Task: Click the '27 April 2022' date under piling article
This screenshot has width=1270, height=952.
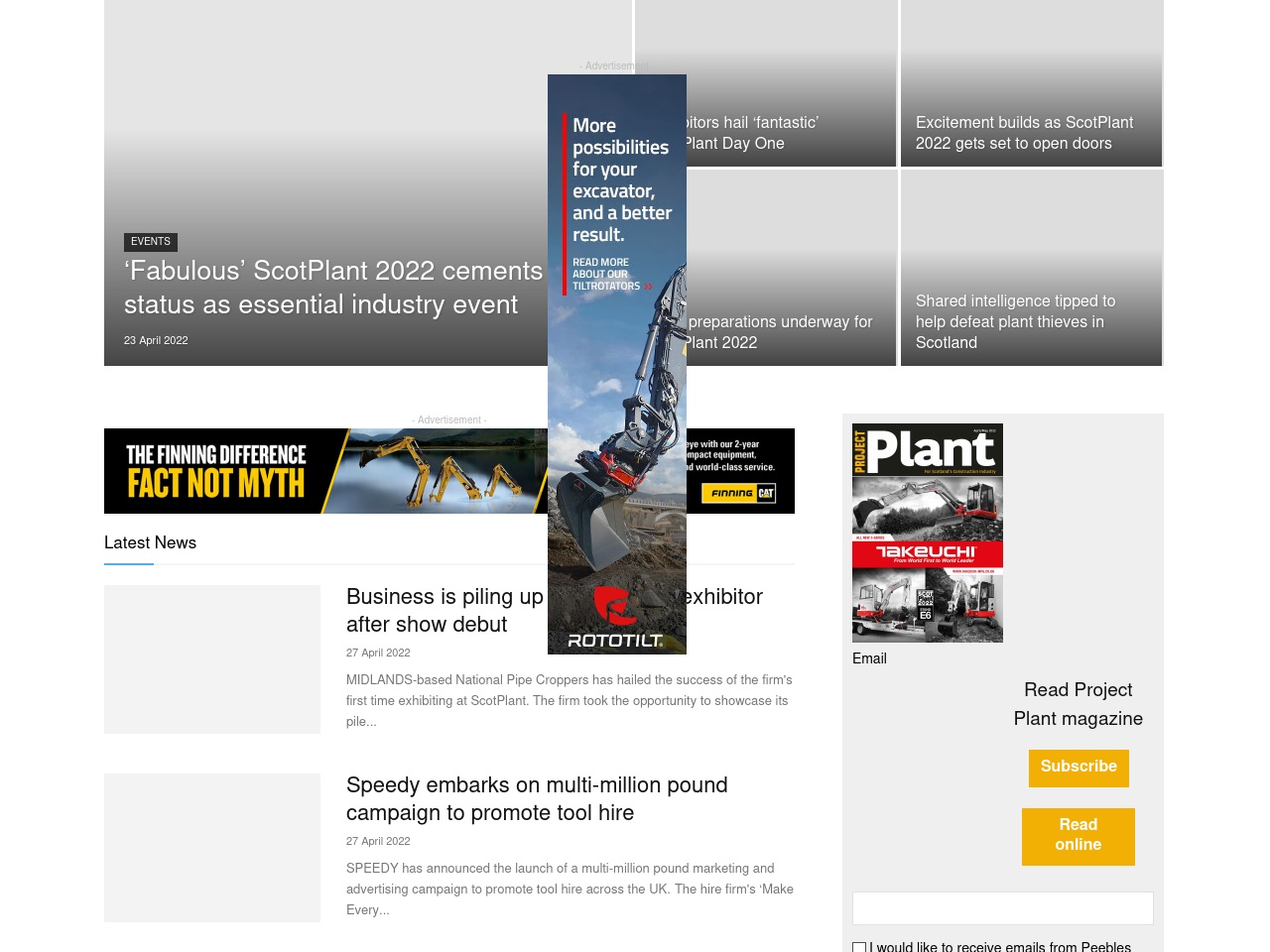Action: 378,654
